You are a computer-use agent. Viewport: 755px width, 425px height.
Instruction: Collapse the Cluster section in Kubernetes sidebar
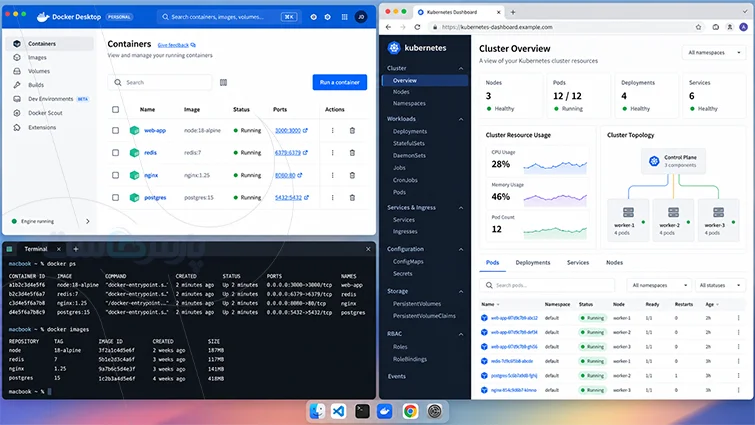[461, 68]
